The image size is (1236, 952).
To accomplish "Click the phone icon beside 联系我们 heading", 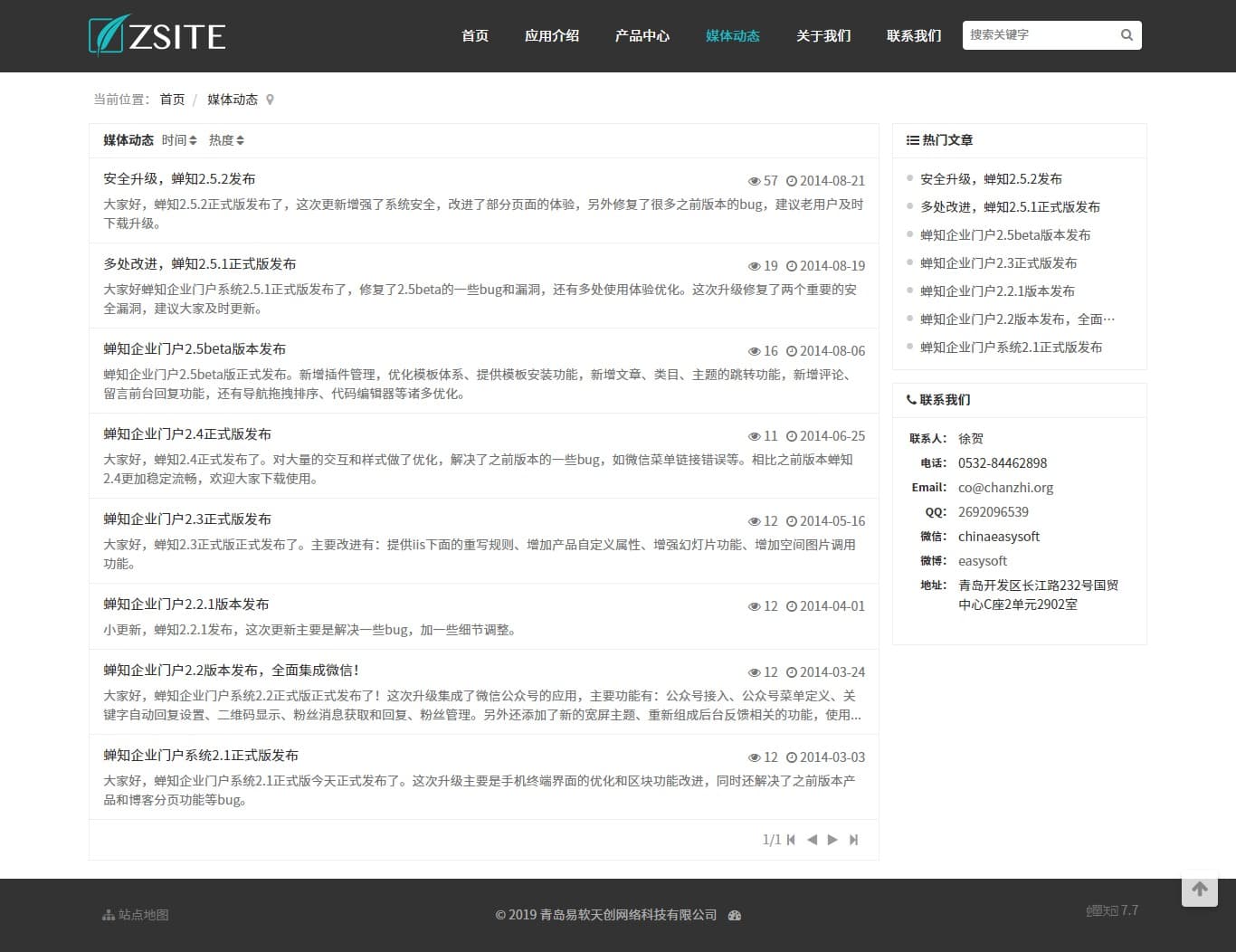I will coord(911,400).
